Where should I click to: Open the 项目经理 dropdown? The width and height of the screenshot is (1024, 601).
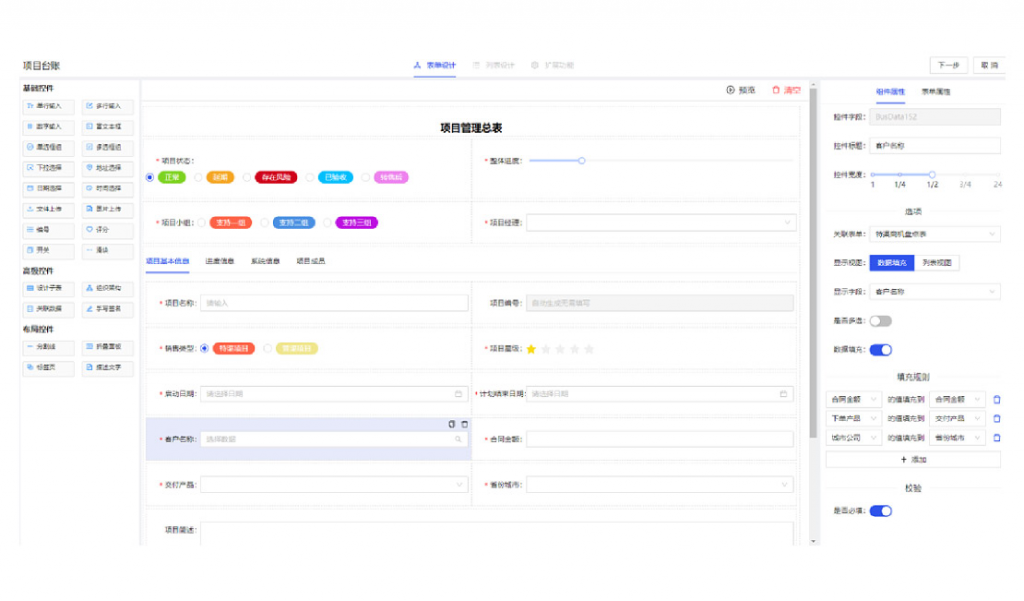661,223
